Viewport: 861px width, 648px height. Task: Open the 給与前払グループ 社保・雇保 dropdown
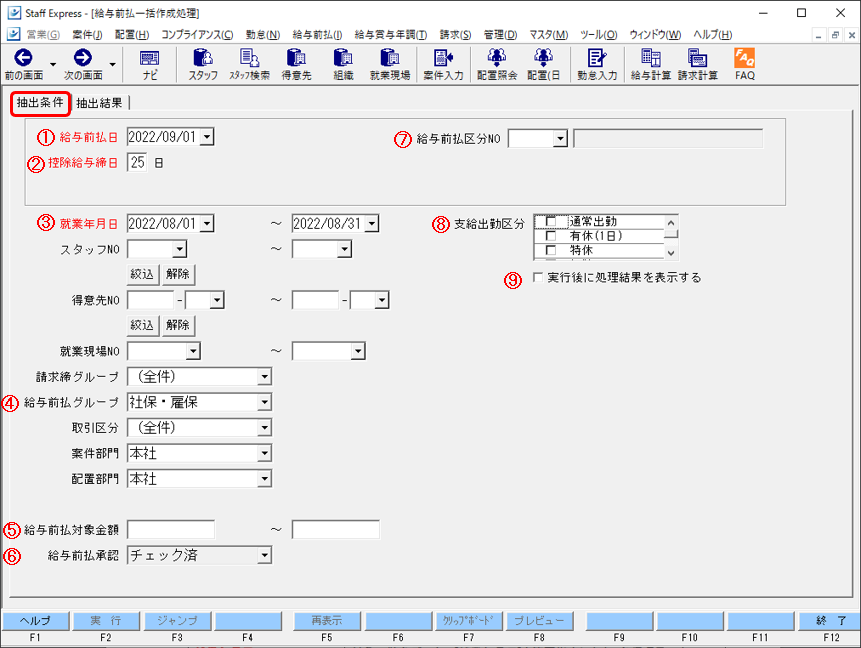265,403
